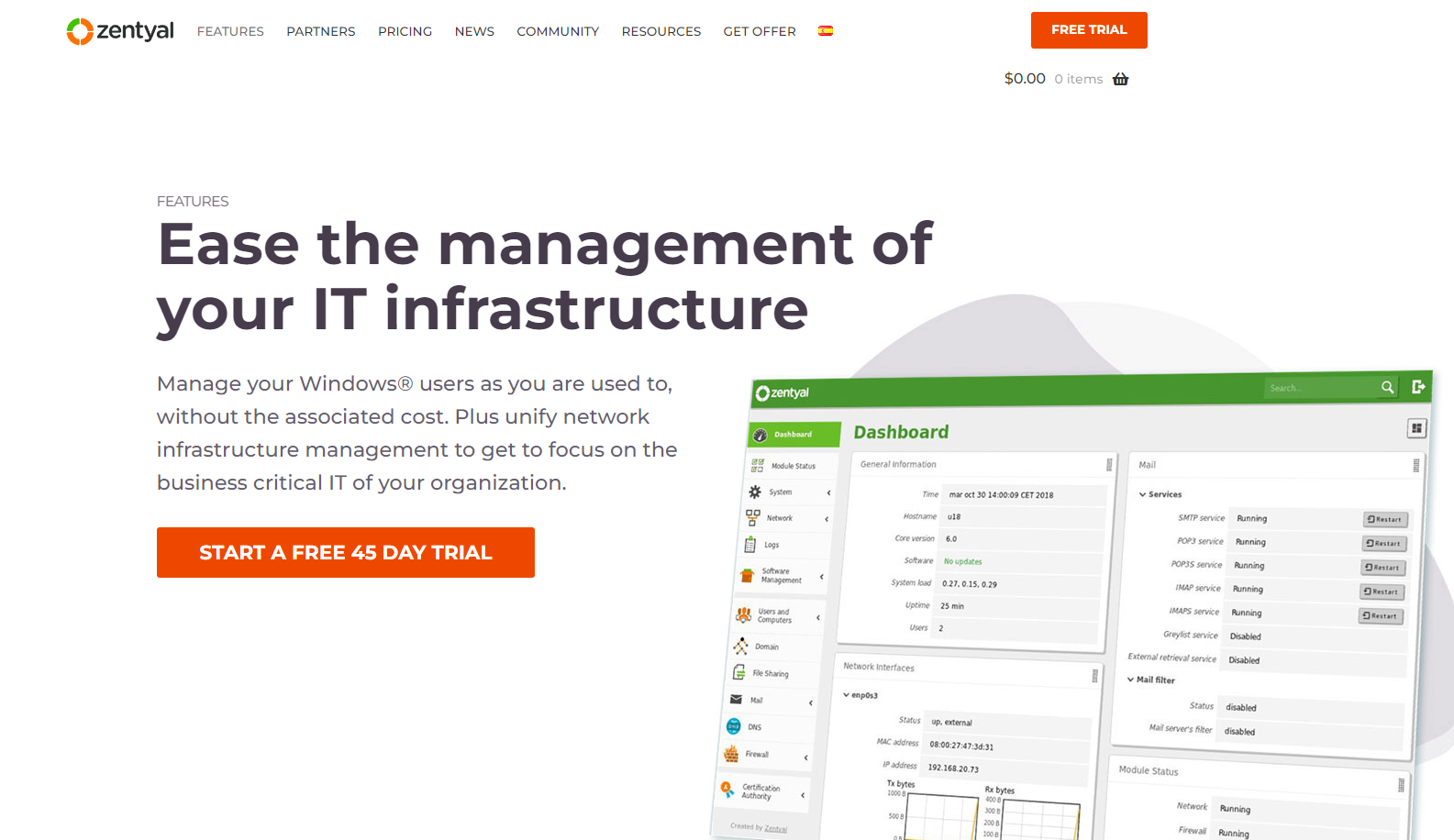Open the shopping basket icon
Viewport: 1454px width, 840px height.
click(1120, 79)
